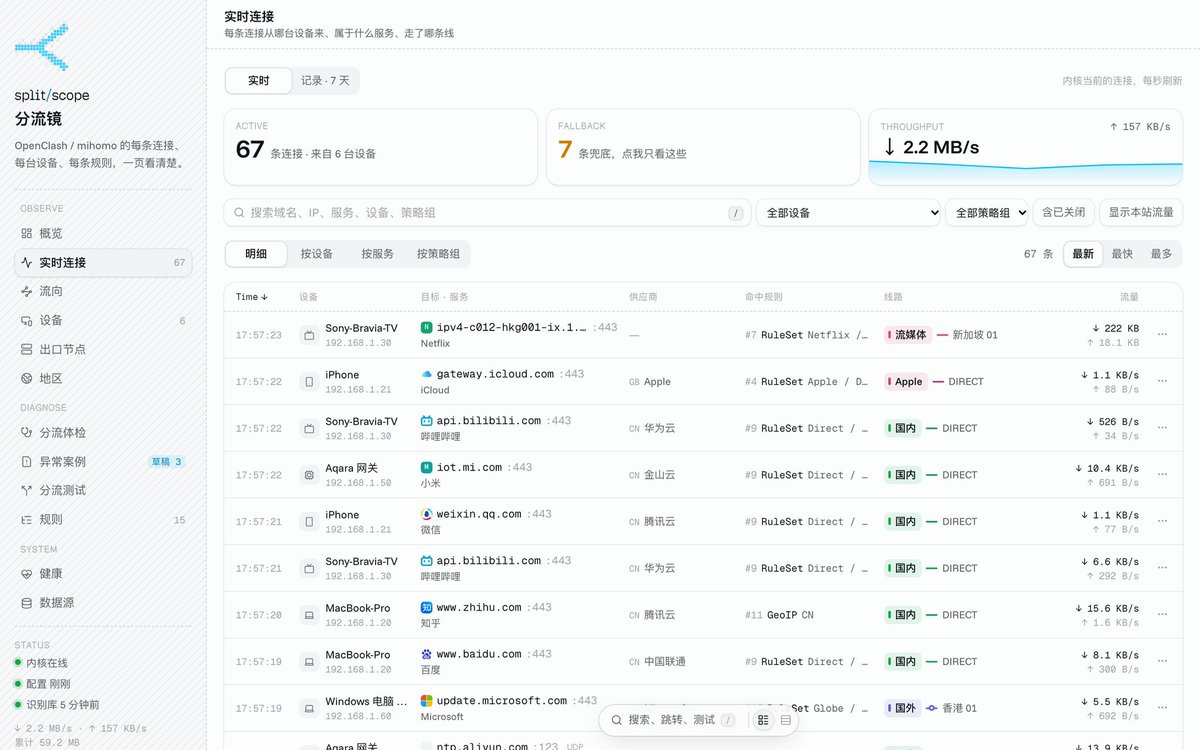This screenshot has height=750, width=1200.
Task: Switch to the 记录 · 7 天 tab
Action: pos(325,81)
